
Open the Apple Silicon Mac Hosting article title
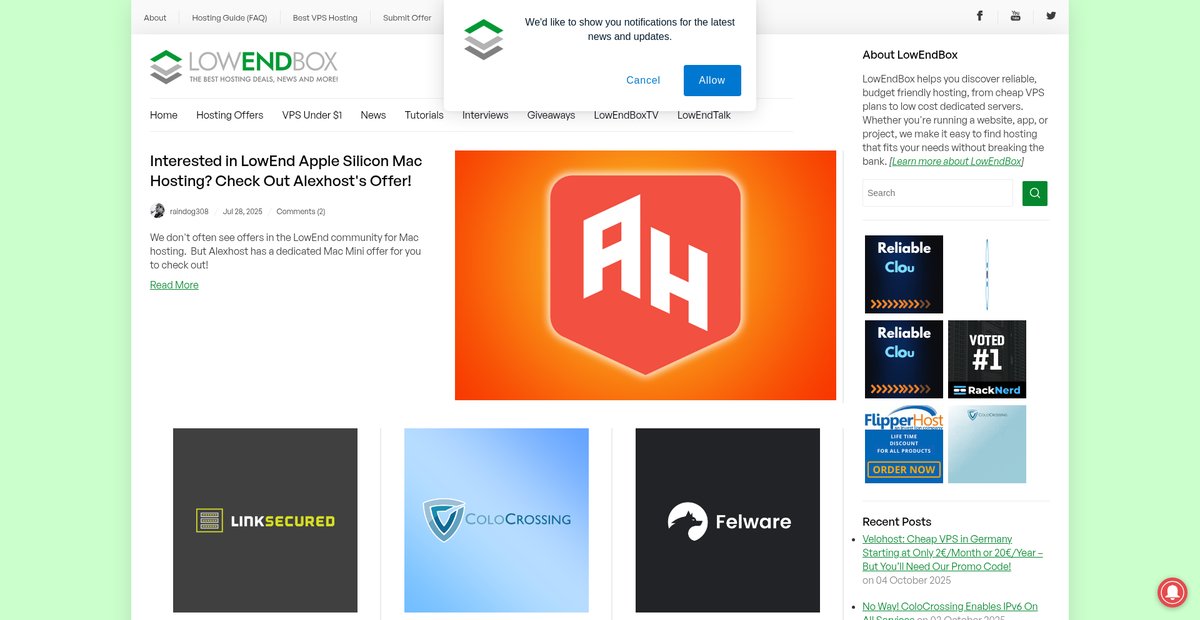click(286, 171)
